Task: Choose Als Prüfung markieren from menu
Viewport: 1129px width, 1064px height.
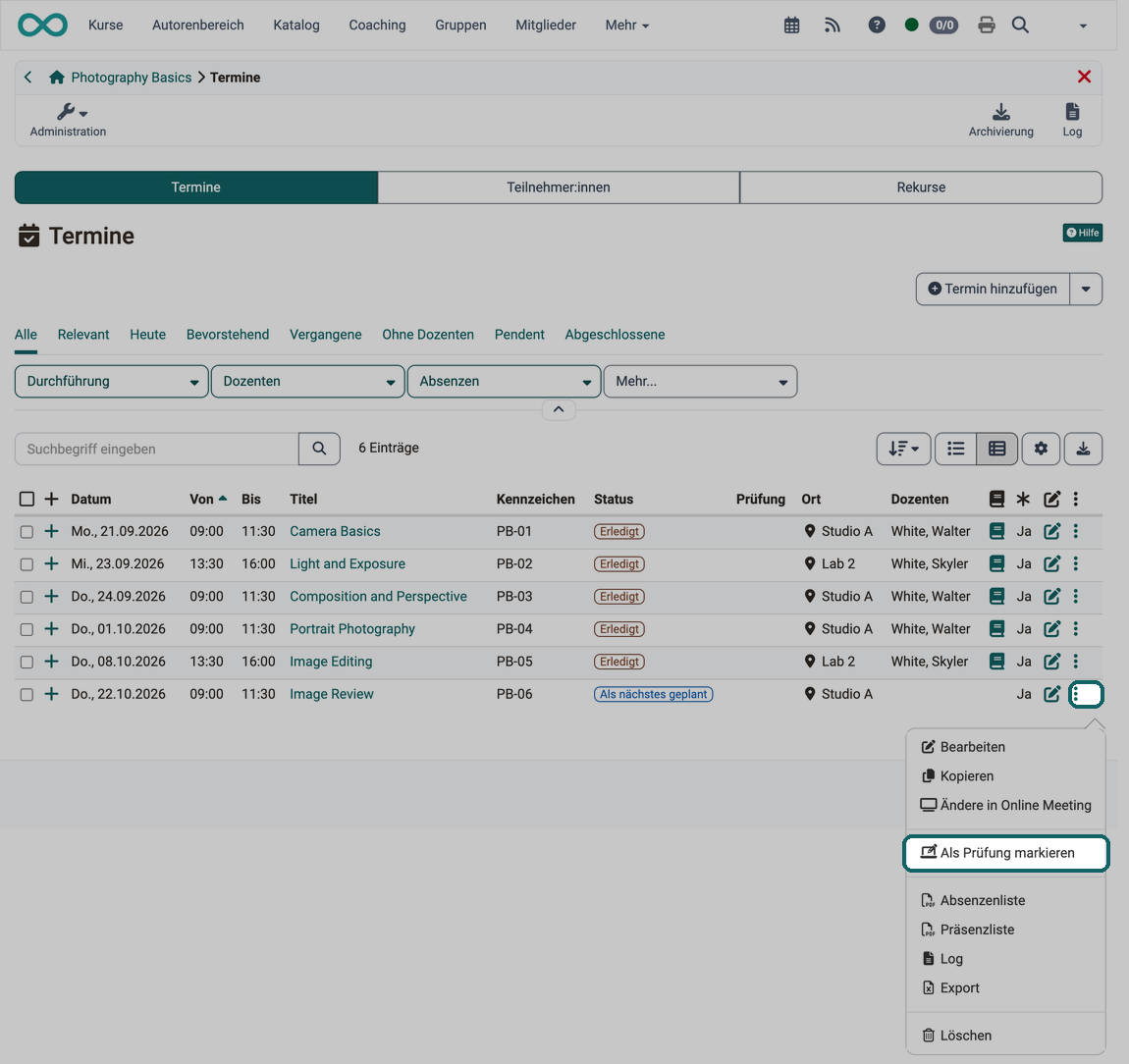Action: point(1006,853)
